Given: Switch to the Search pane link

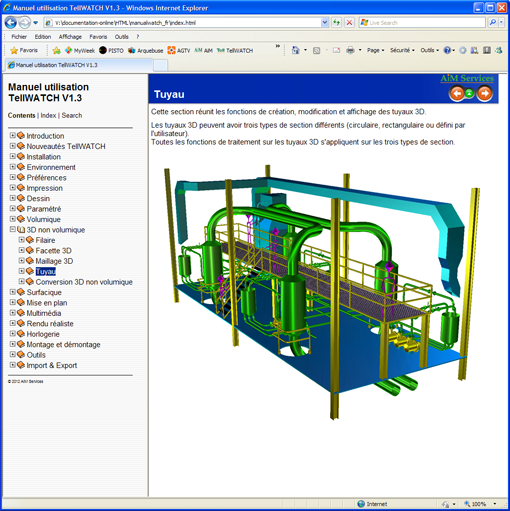Looking at the screenshot, I should click(72, 115).
